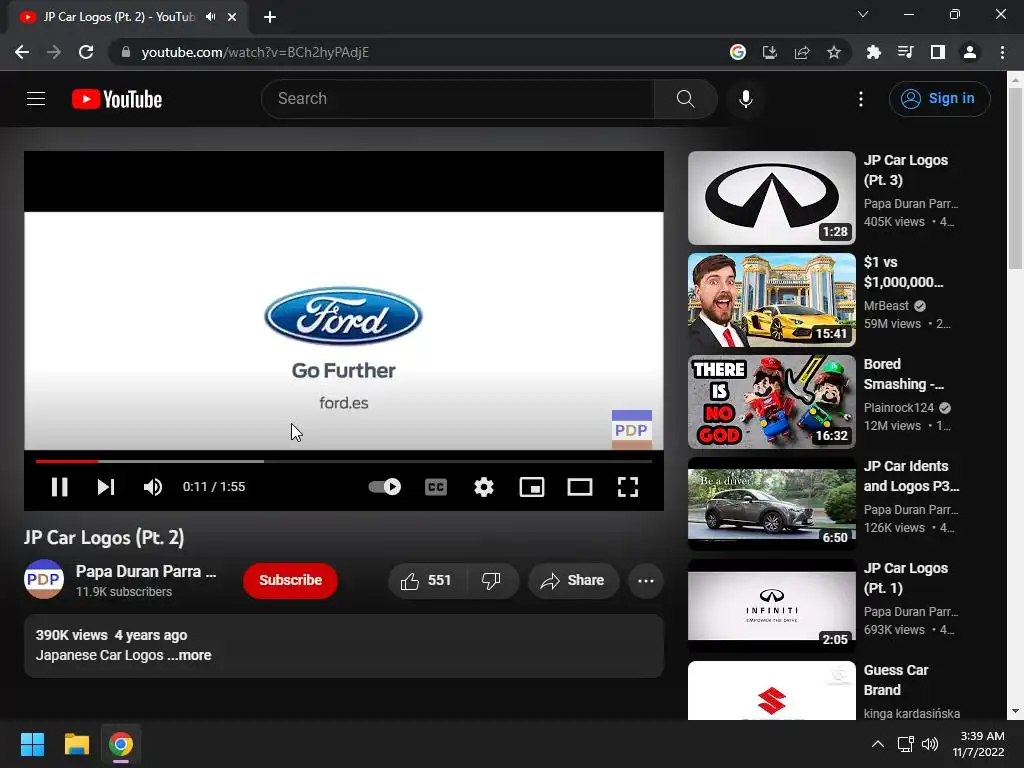Seek on the video progress bar

[x=344, y=461]
